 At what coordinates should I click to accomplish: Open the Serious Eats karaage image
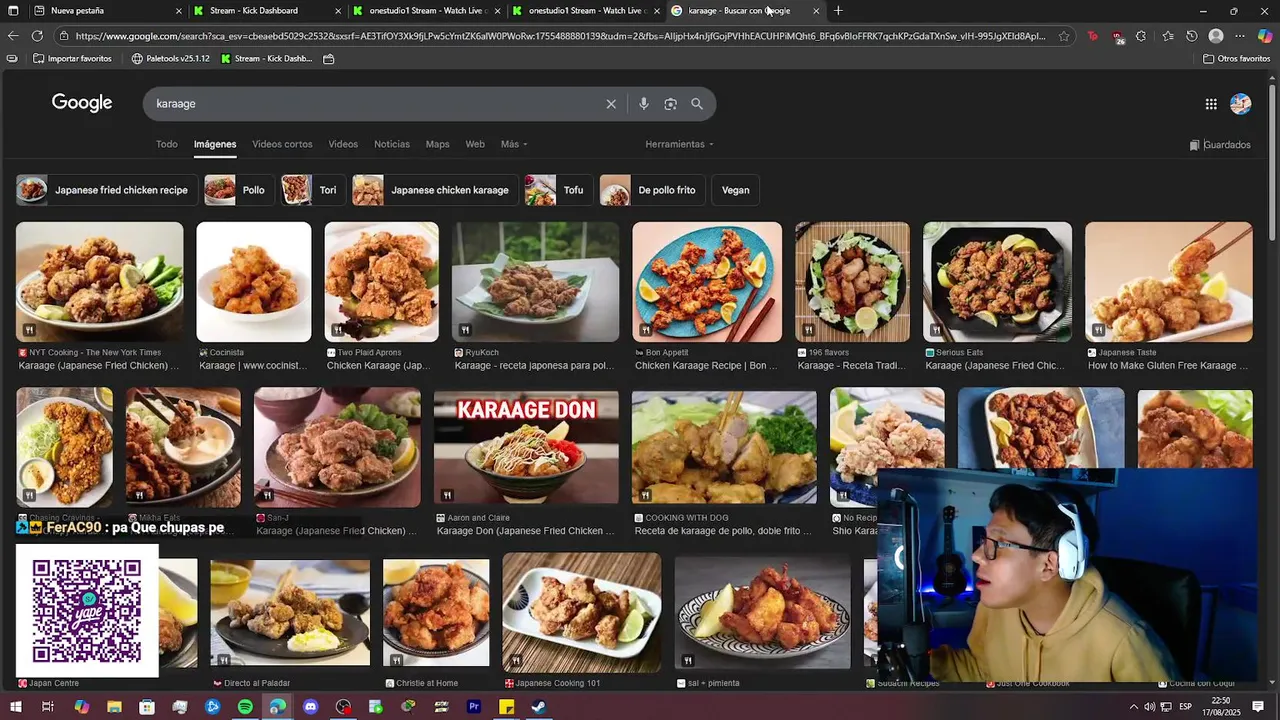click(997, 282)
